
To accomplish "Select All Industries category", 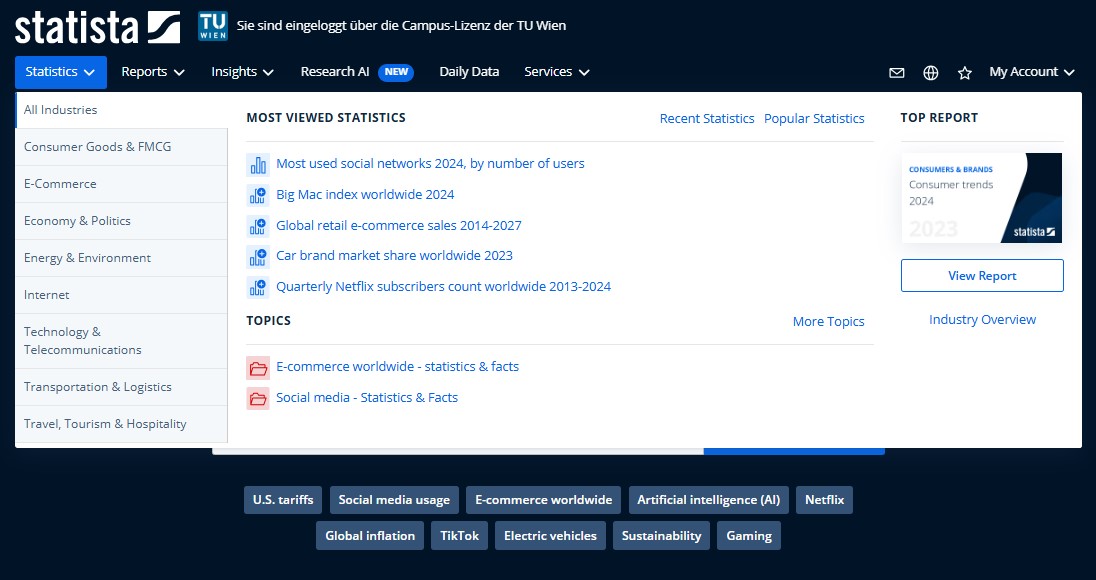I will [122, 110].
